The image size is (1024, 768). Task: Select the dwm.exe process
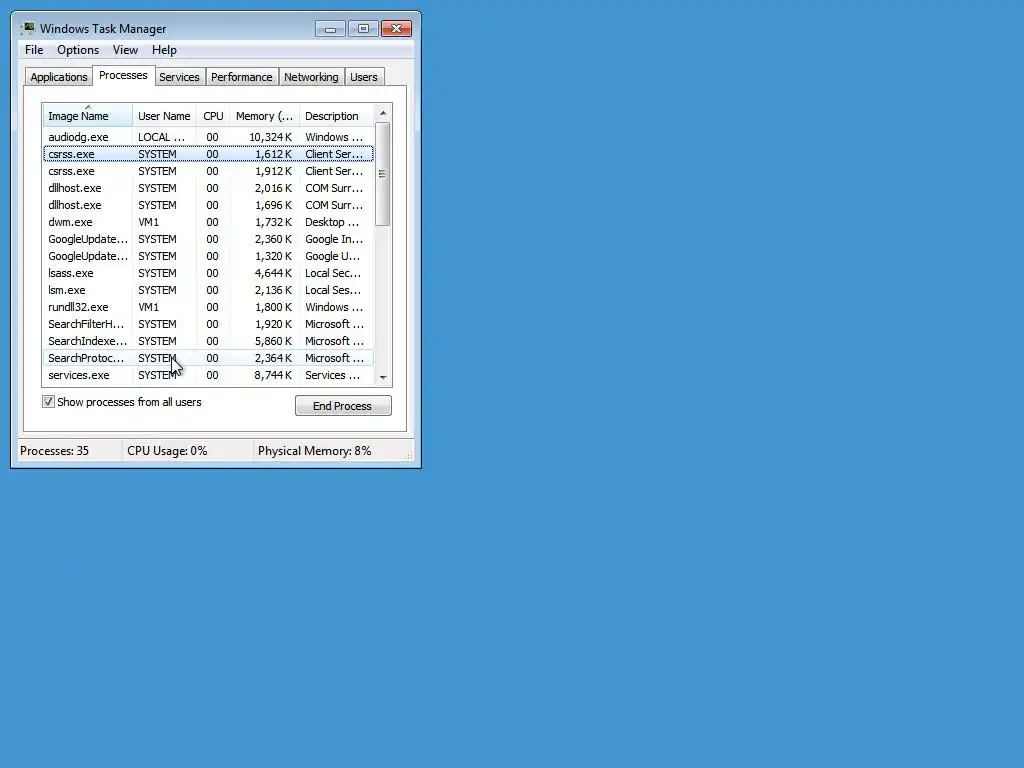[208, 222]
